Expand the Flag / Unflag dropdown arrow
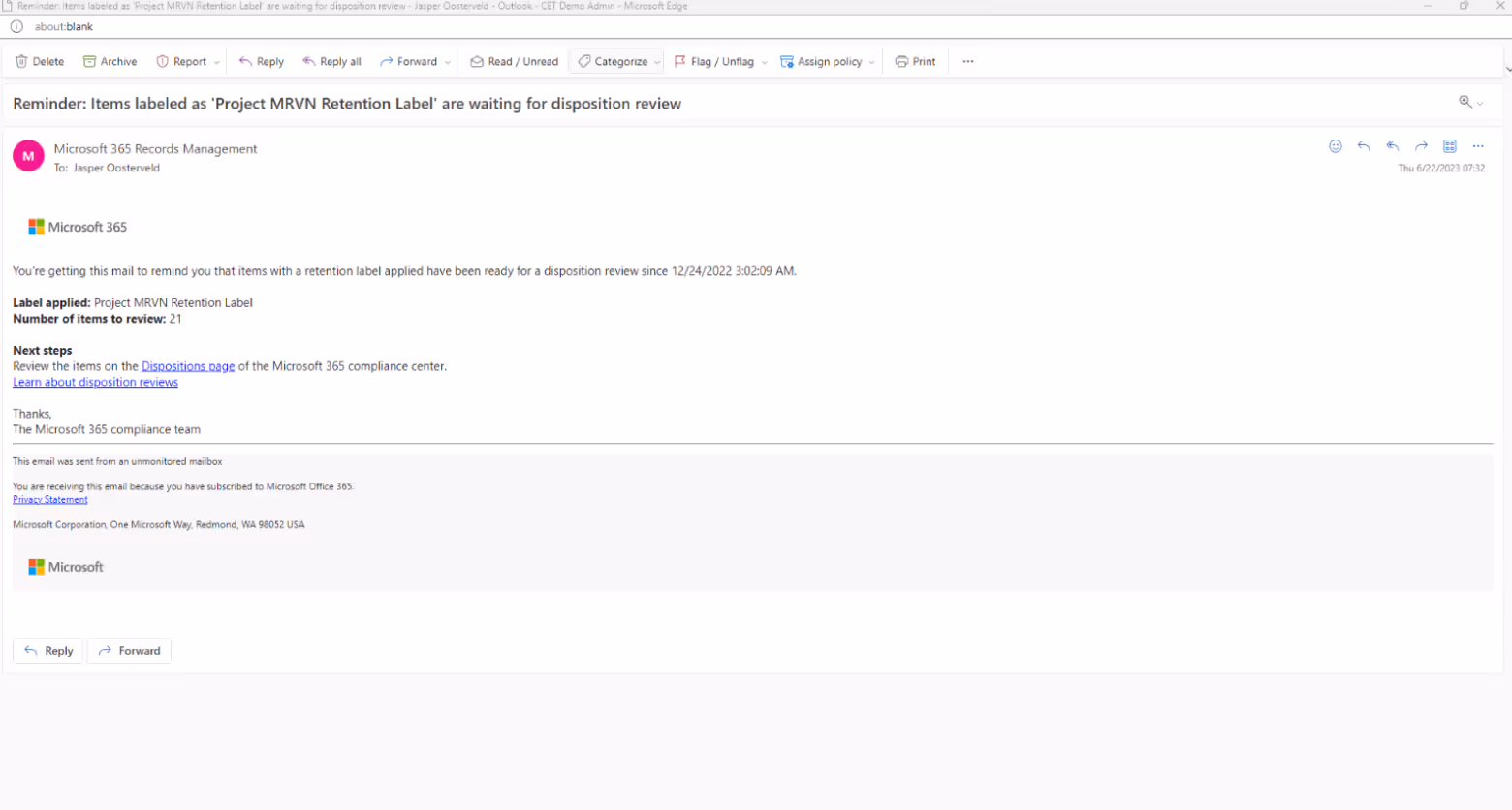1512x810 pixels. [x=765, y=62]
